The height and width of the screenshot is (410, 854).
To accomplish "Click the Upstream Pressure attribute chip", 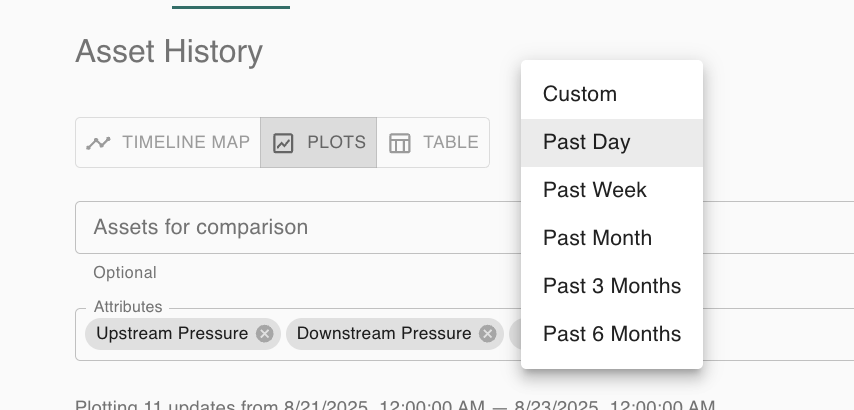I will (172, 334).
